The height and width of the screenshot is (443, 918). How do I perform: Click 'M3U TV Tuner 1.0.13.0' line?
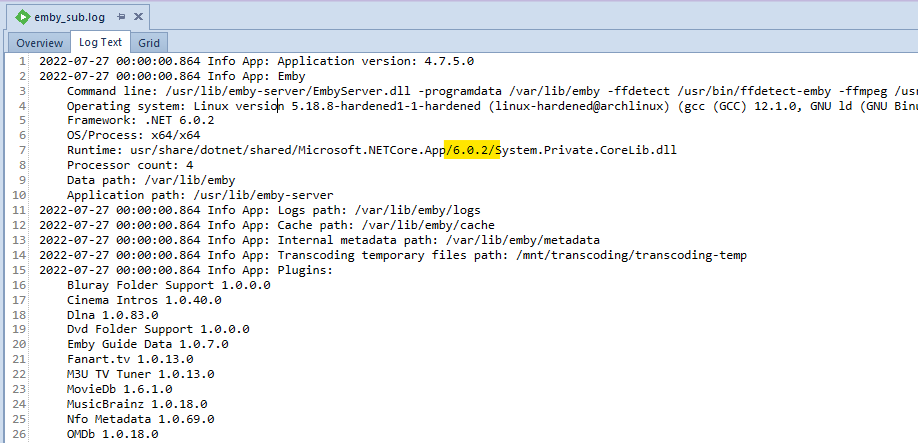(141, 374)
